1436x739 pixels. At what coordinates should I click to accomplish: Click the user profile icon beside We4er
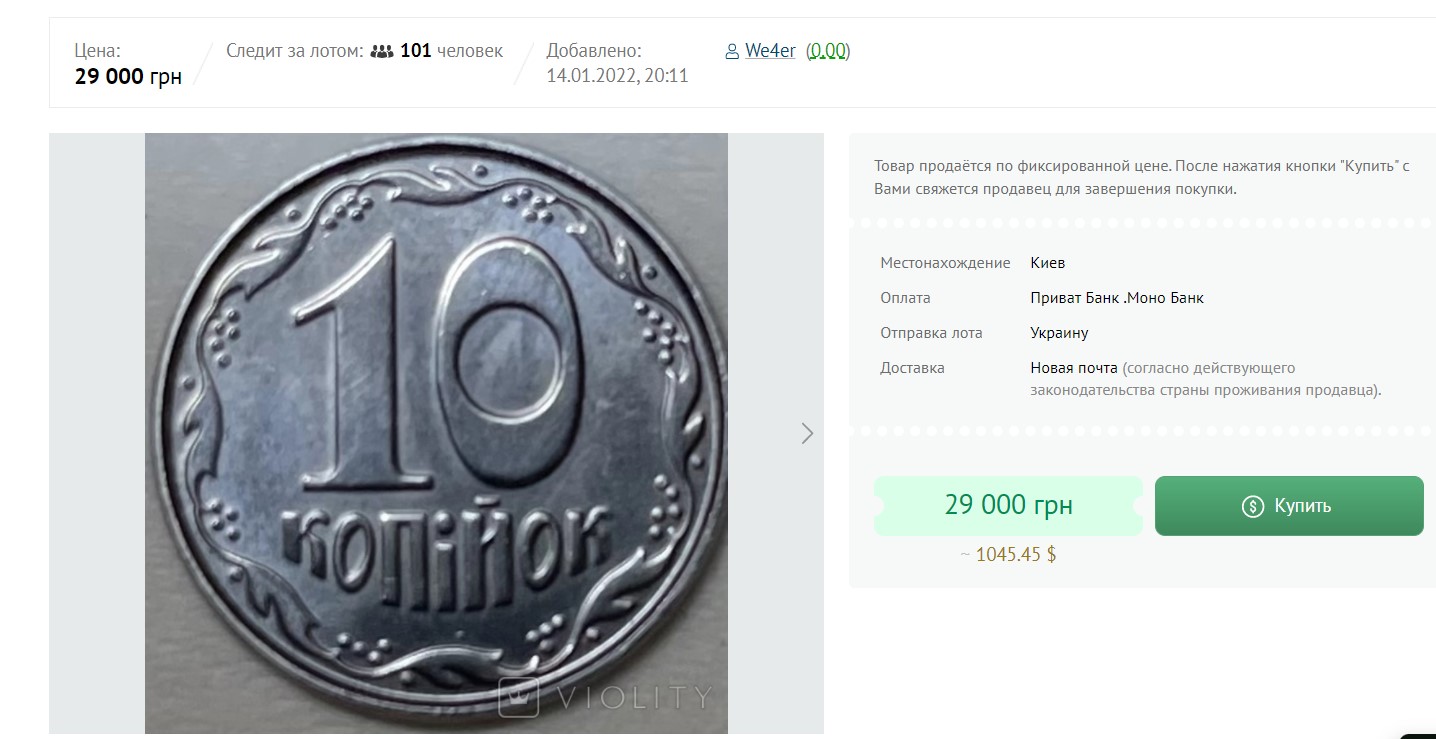[733, 50]
